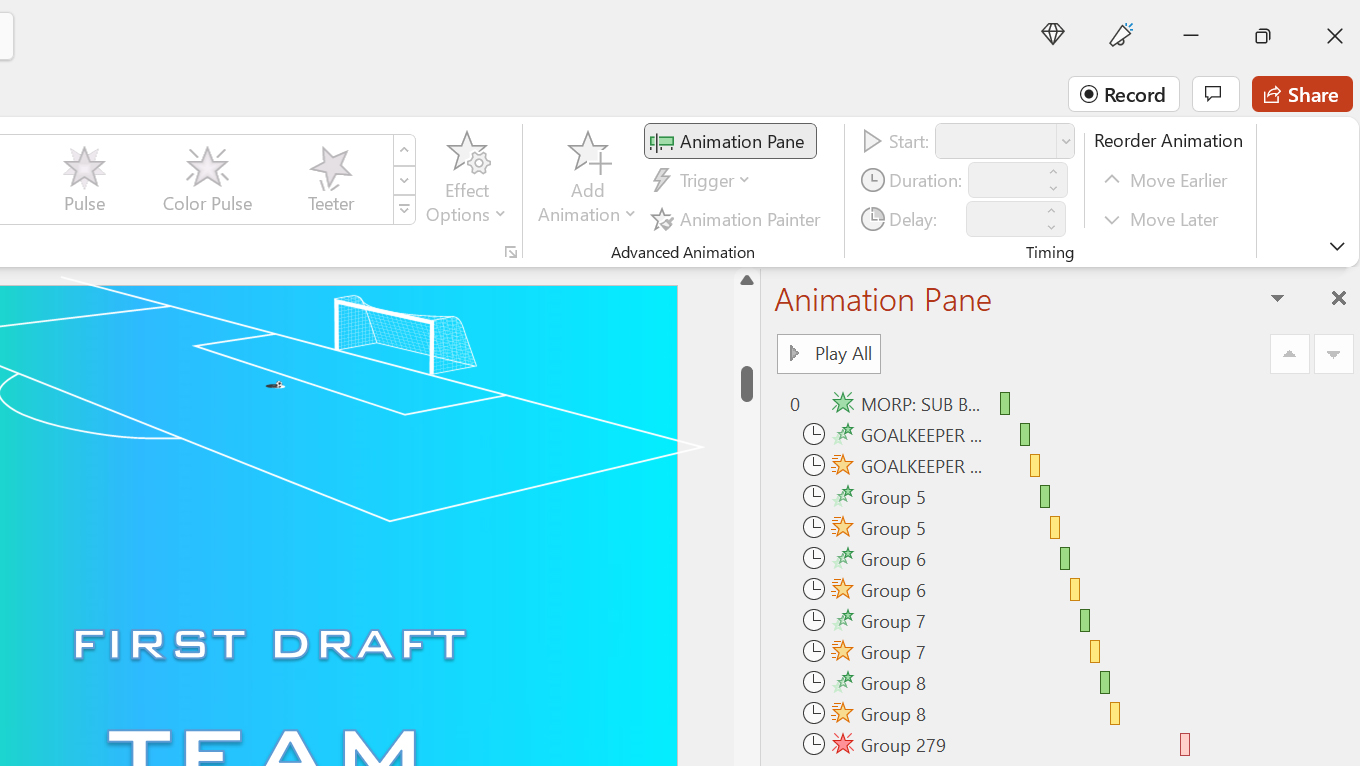Increase Duration with the up stepper

[1052, 173]
